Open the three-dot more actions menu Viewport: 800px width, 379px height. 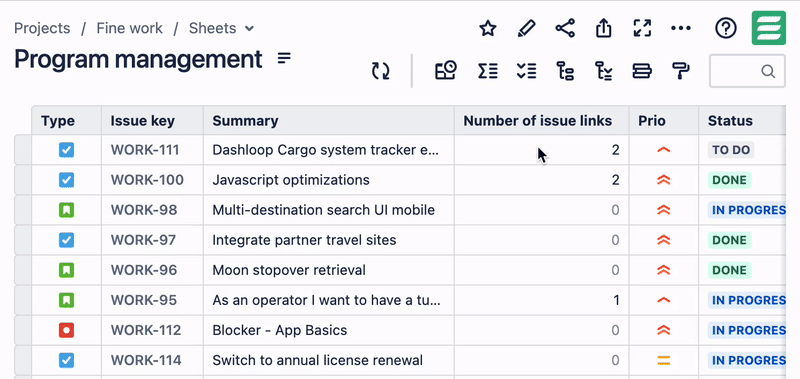click(x=681, y=28)
